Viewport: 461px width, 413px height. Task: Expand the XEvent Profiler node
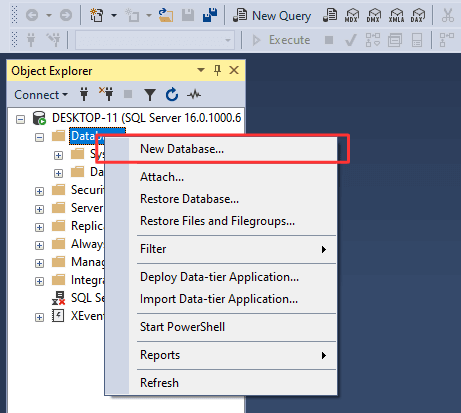[x=39, y=317]
